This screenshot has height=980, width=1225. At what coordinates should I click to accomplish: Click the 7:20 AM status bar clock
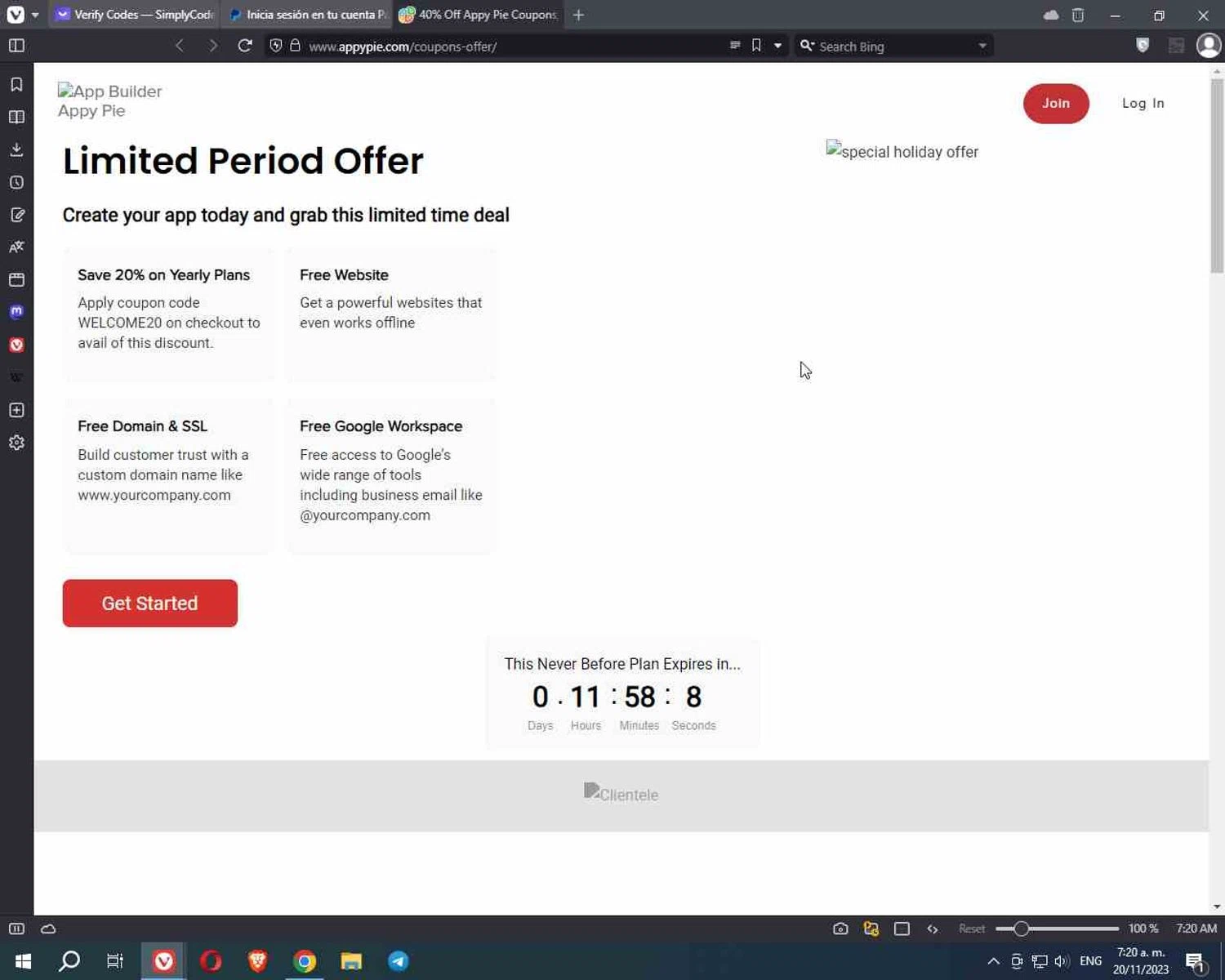point(1196,929)
